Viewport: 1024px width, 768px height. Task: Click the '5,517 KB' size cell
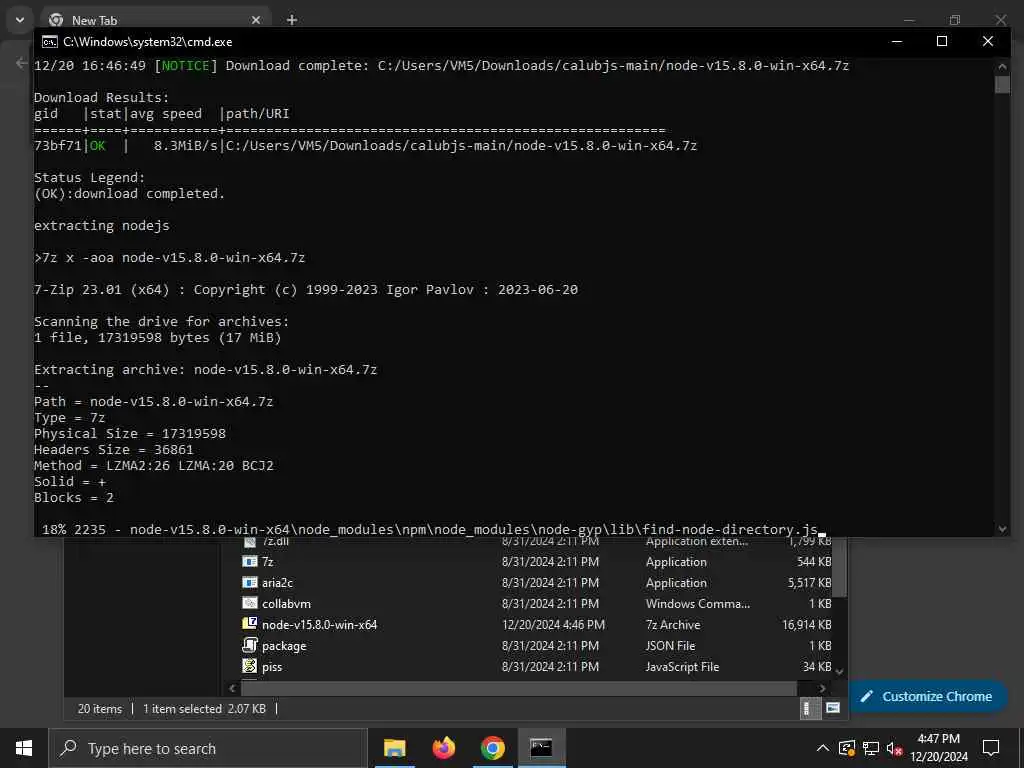[x=809, y=583]
